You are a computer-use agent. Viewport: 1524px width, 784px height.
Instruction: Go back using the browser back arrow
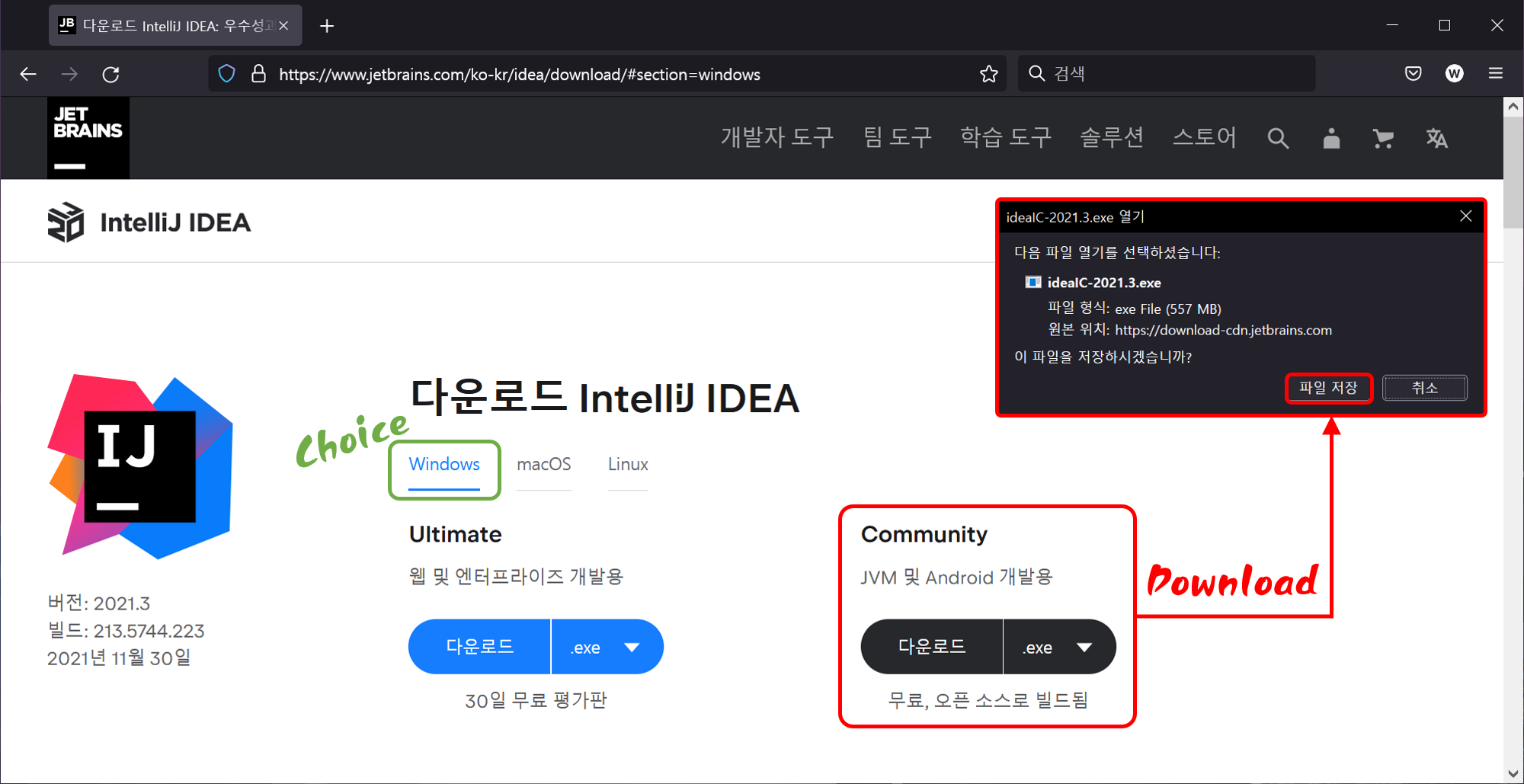28,74
